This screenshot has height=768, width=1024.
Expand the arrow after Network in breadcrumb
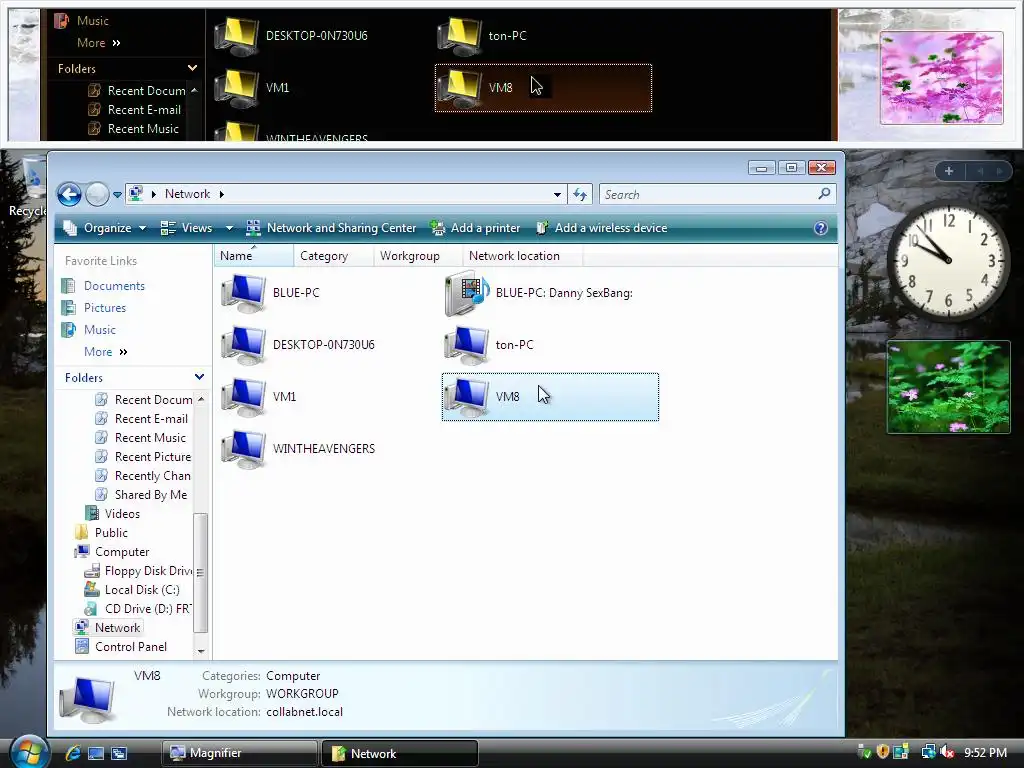[221, 194]
